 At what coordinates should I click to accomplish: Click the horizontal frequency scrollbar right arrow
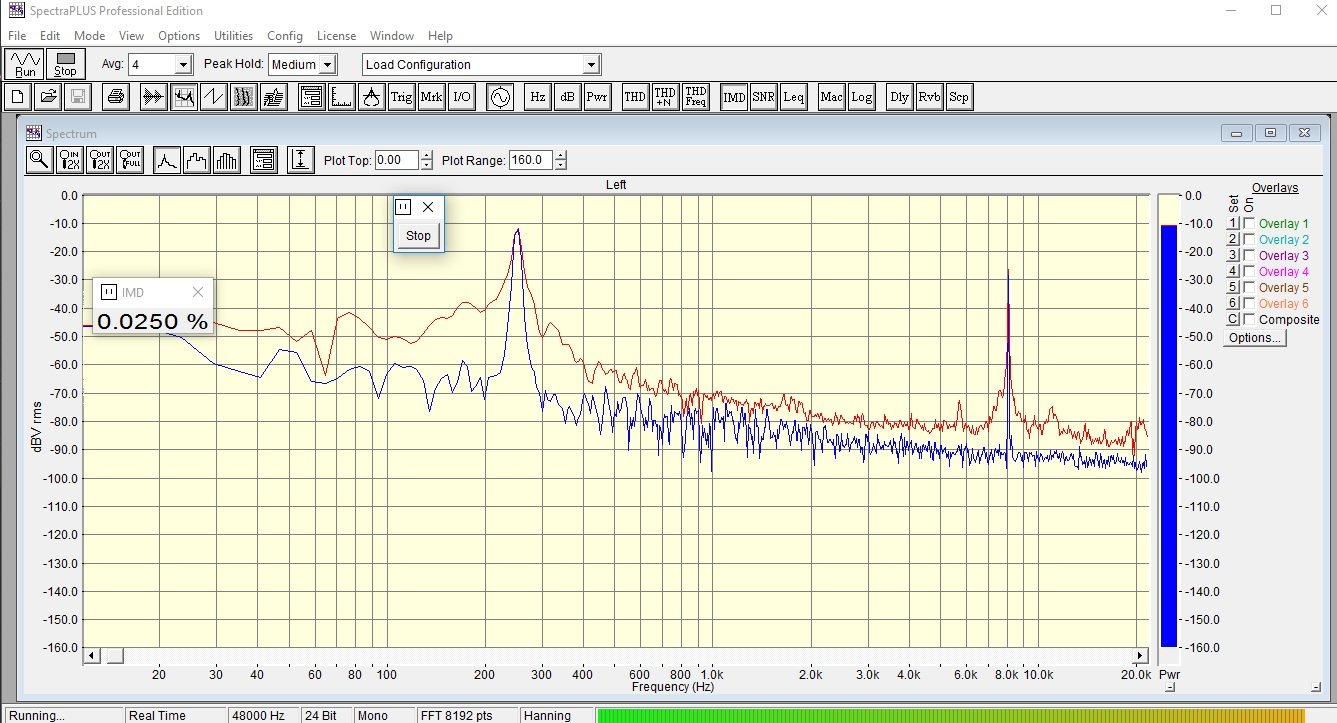pos(1140,656)
